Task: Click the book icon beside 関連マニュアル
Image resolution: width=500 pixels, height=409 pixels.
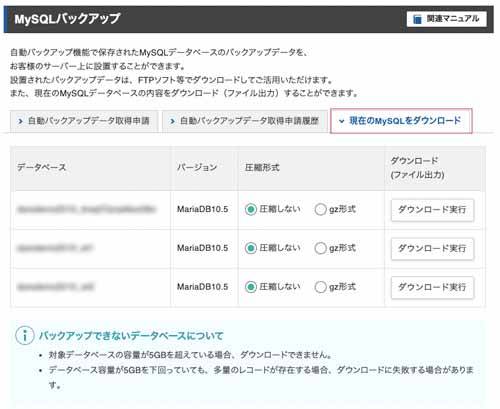Action: (x=417, y=19)
